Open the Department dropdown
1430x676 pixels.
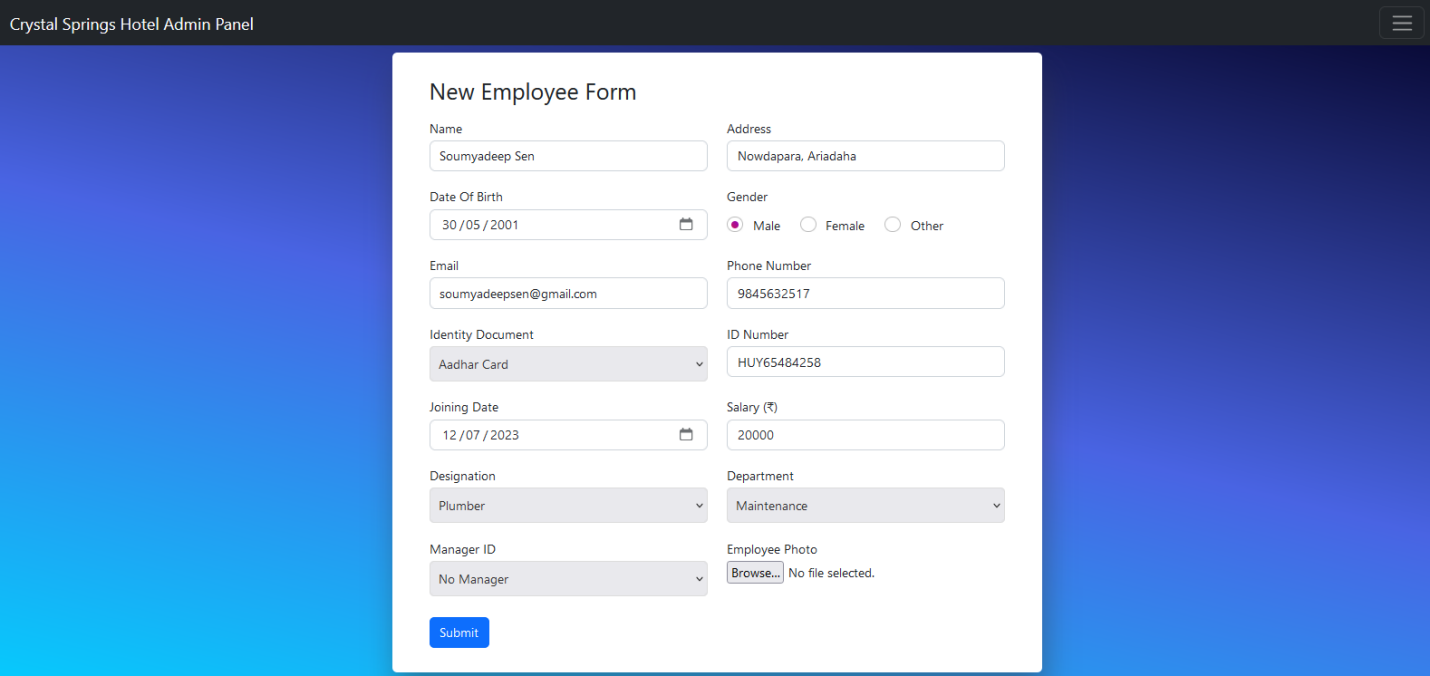click(865, 505)
